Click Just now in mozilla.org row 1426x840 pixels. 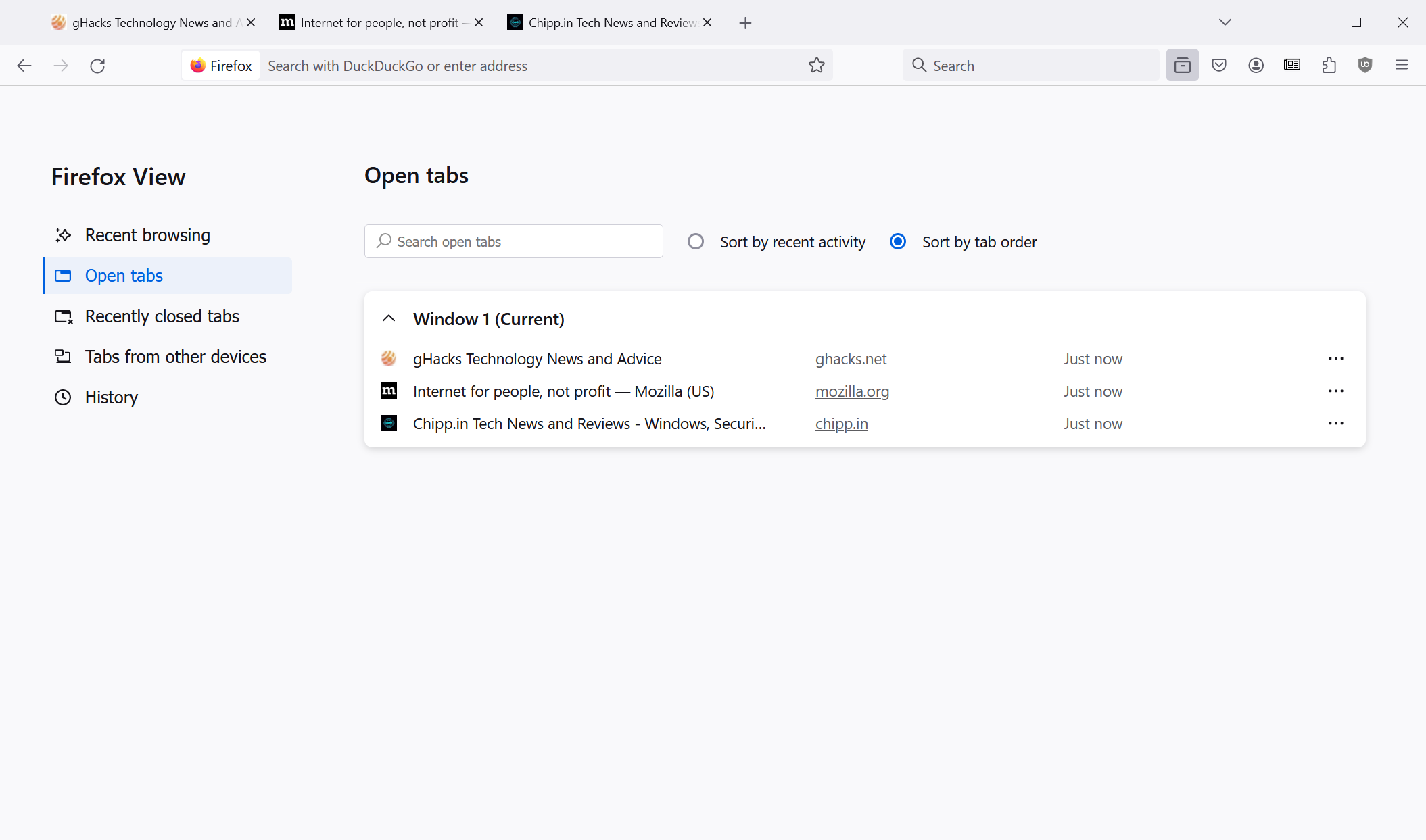click(x=1093, y=391)
